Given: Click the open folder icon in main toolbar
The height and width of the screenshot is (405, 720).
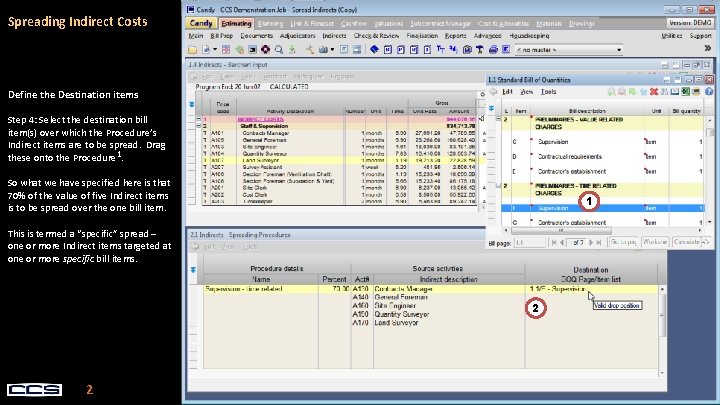Looking at the screenshot, I should 192,50.
